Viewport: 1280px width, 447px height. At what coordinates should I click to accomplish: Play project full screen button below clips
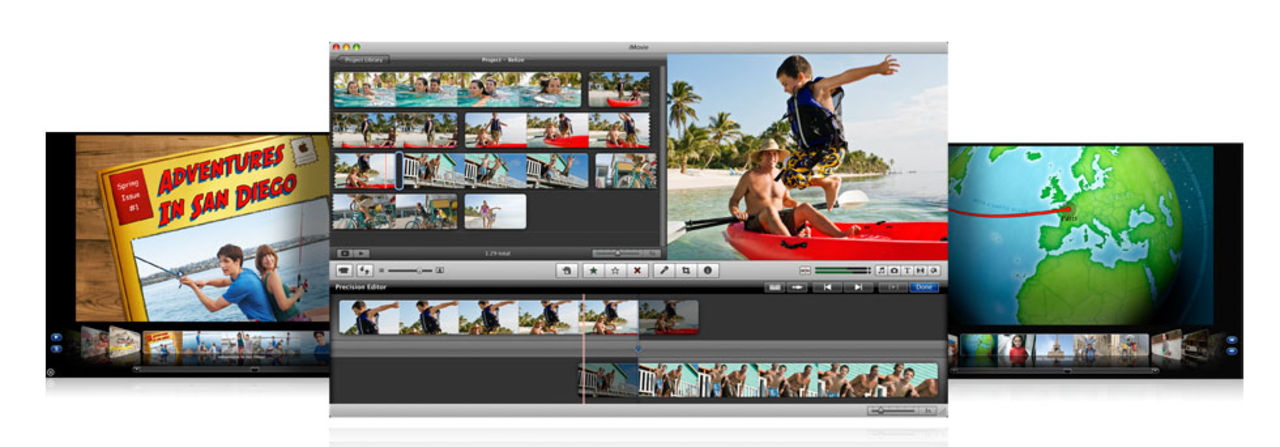point(345,253)
